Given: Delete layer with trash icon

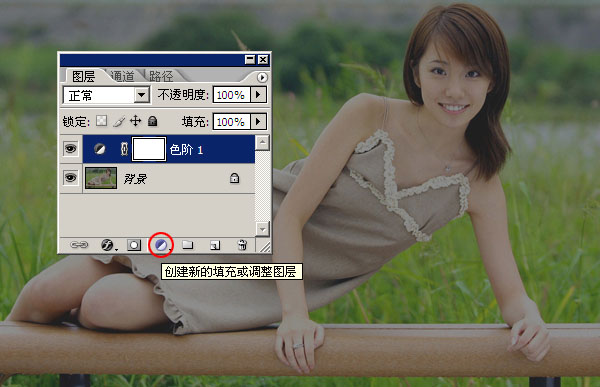Looking at the screenshot, I should pos(242,245).
